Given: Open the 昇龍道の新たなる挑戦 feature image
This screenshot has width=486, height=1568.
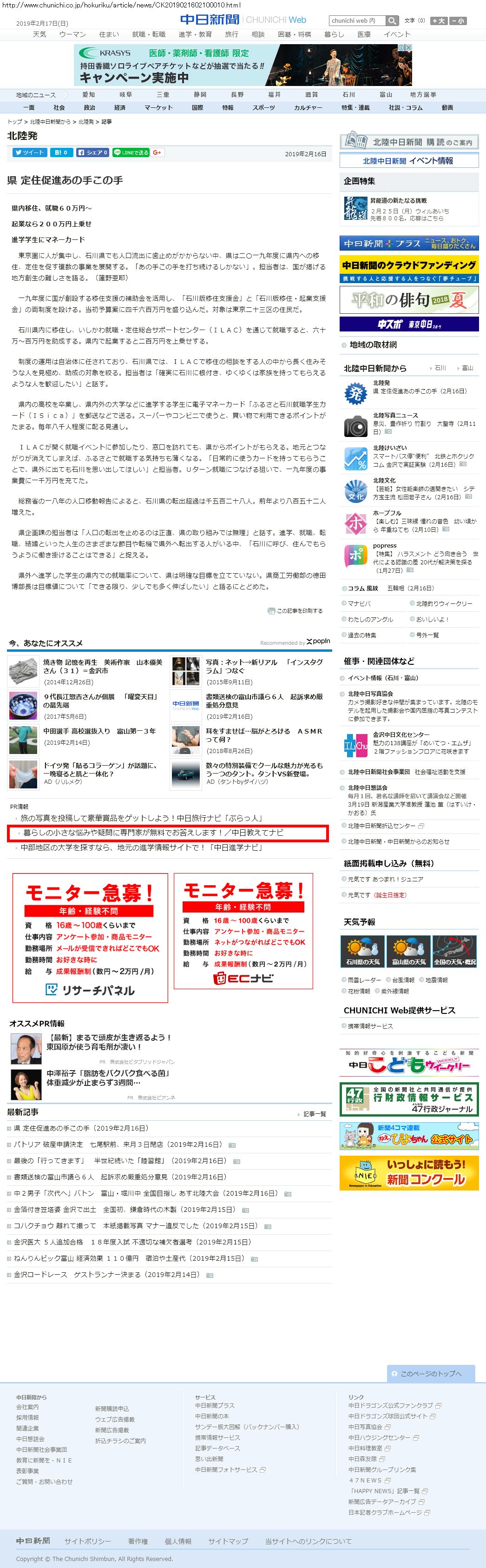Looking at the screenshot, I should click(x=355, y=208).
